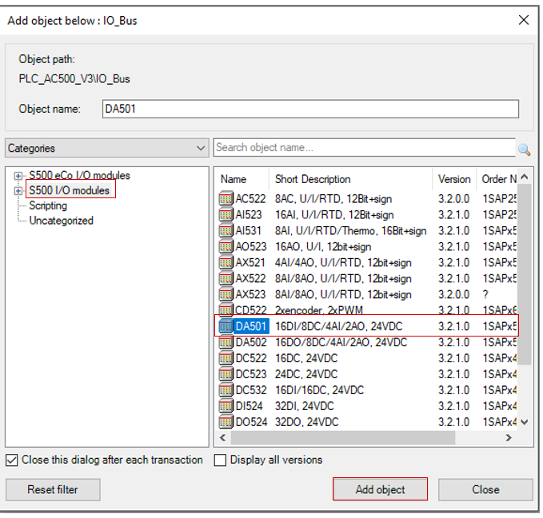Click the AX522 module icon

226,279
